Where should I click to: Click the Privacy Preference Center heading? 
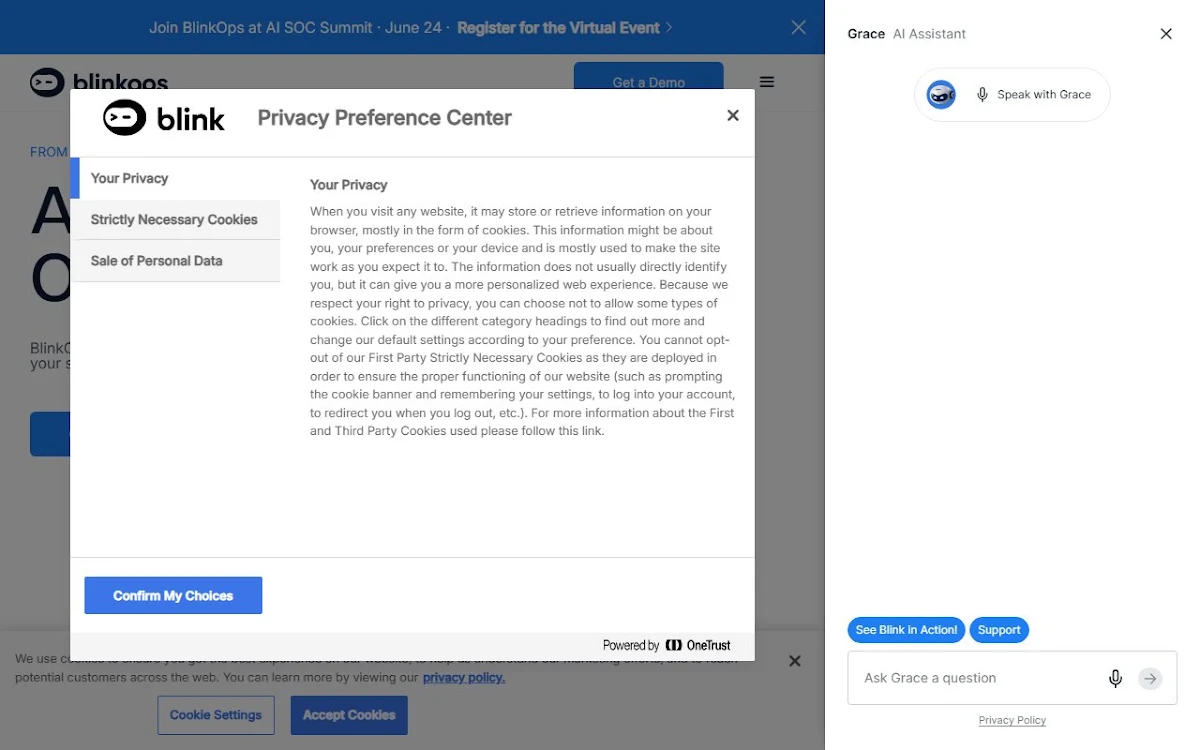click(384, 118)
